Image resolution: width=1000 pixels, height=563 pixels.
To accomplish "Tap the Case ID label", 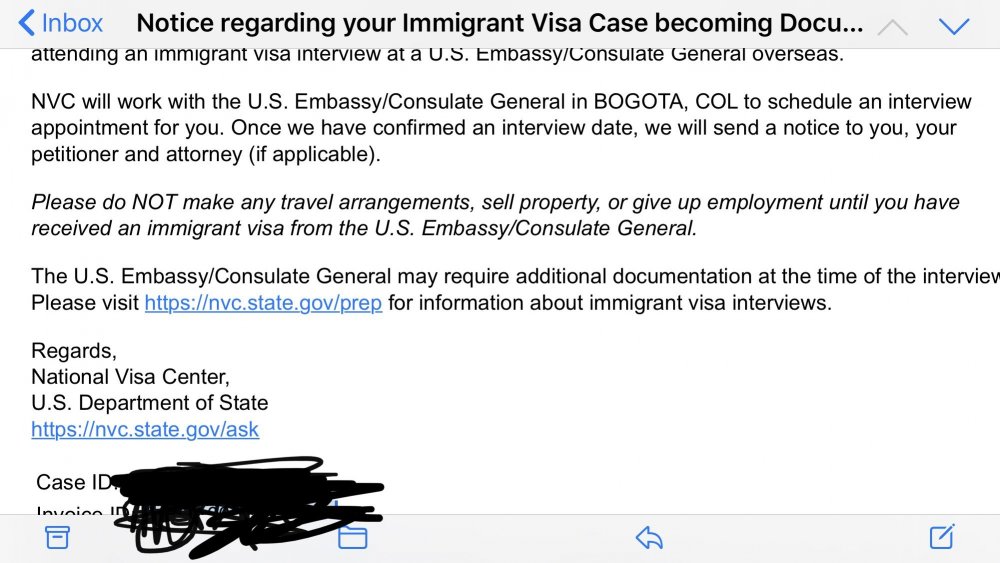I will [x=75, y=482].
